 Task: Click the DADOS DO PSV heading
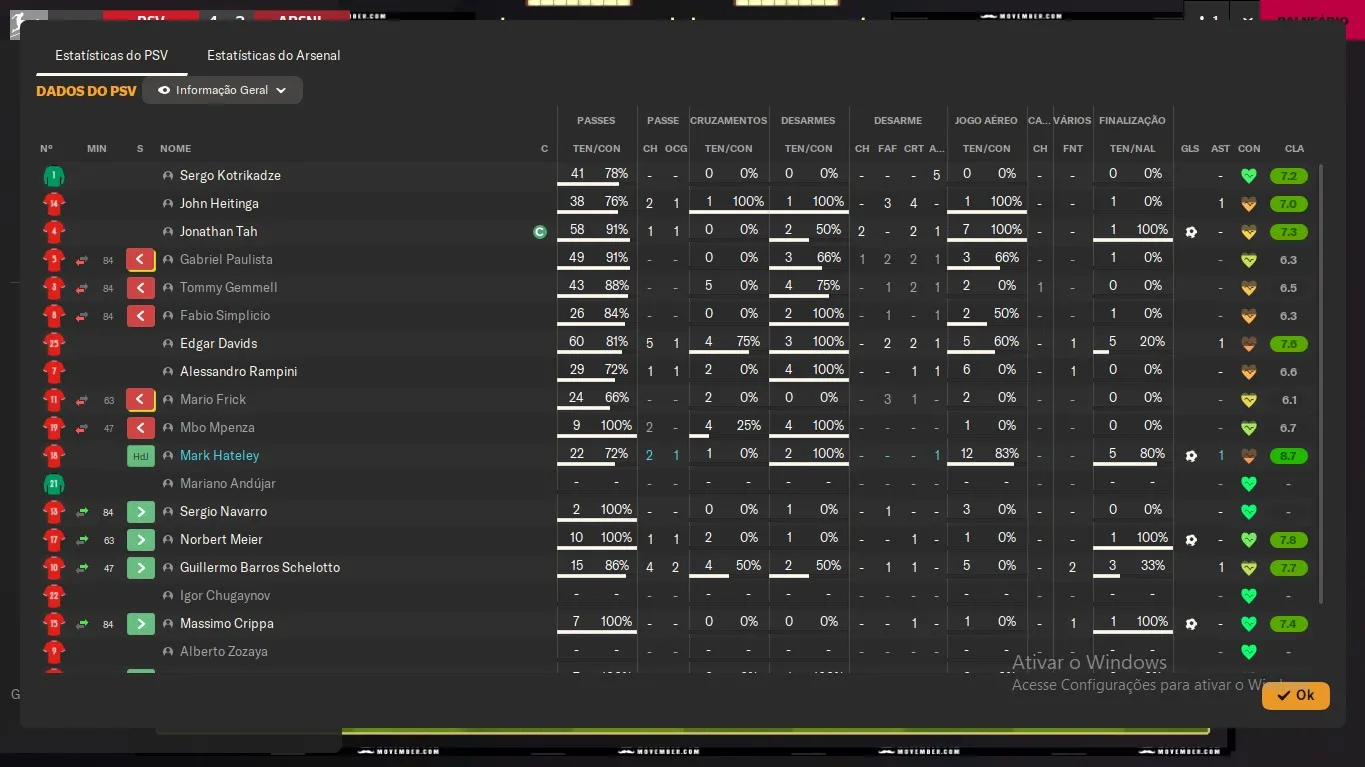86,91
